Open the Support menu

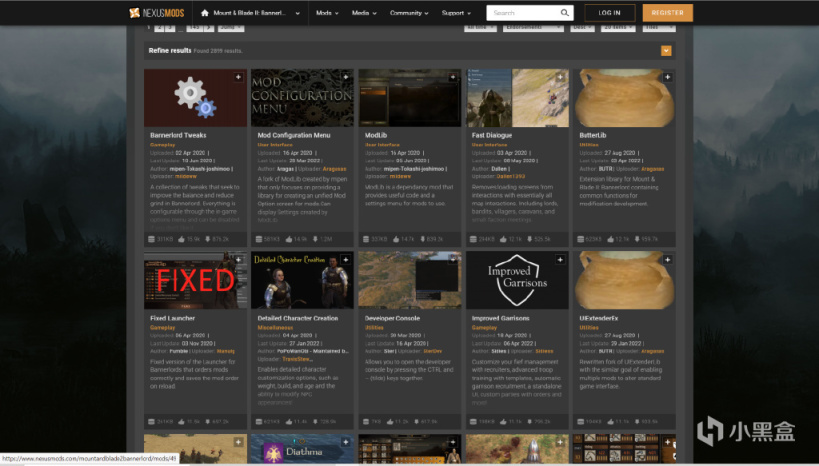[x=456, y=13]
